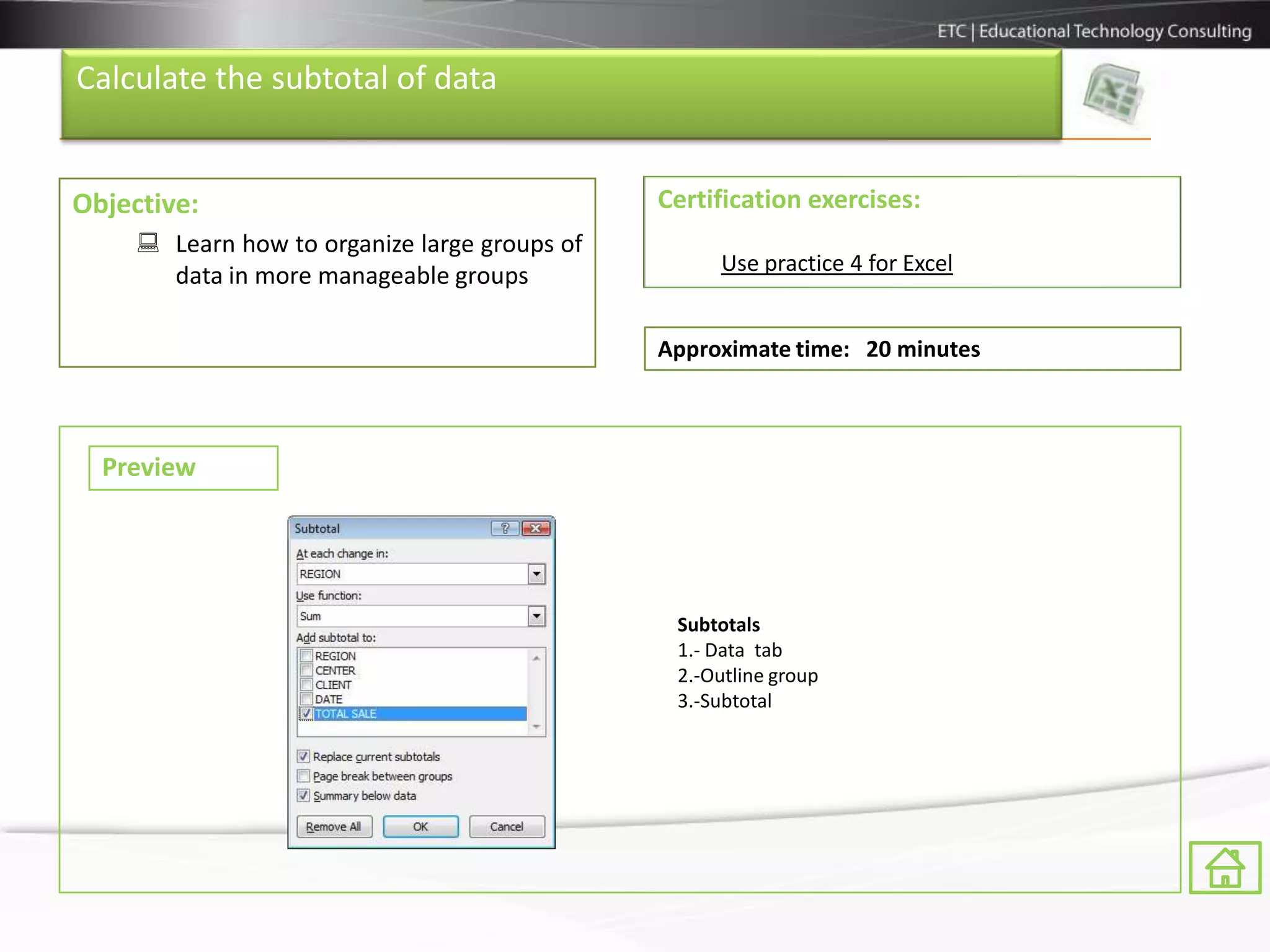This screenshot has height=952, width=1270.
Task: Click the '1.- Data tab' step text
Action: [x=729, y=650]
